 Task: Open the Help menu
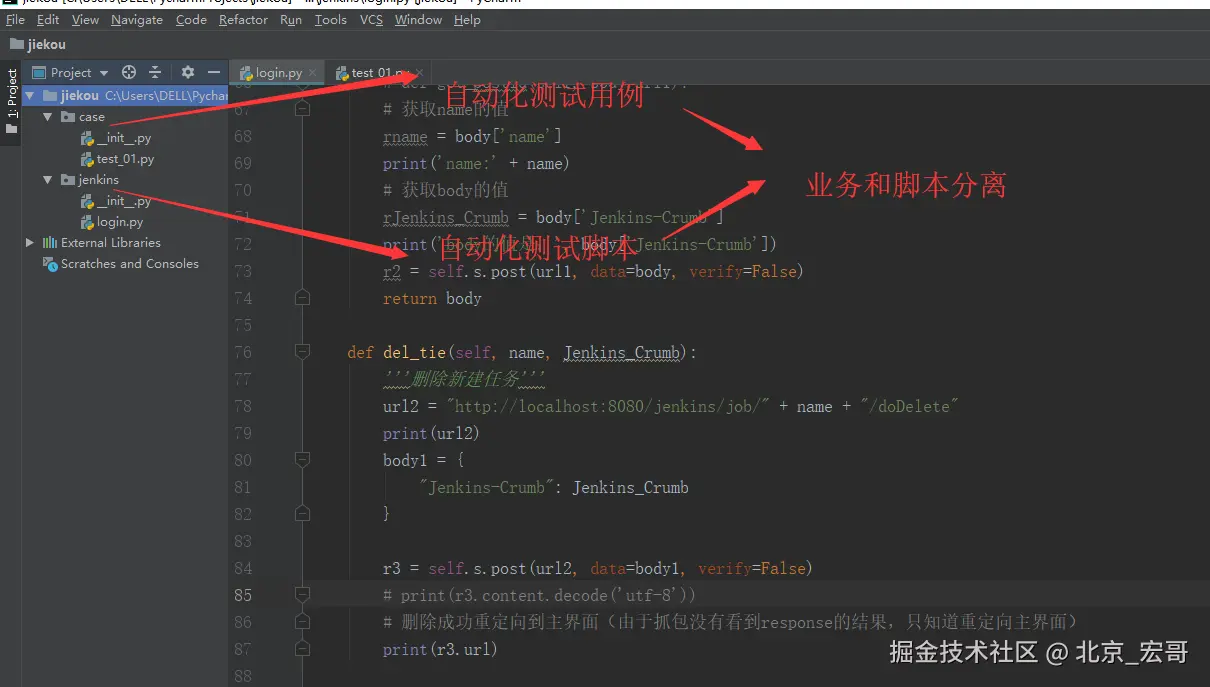tap(467, 20)
